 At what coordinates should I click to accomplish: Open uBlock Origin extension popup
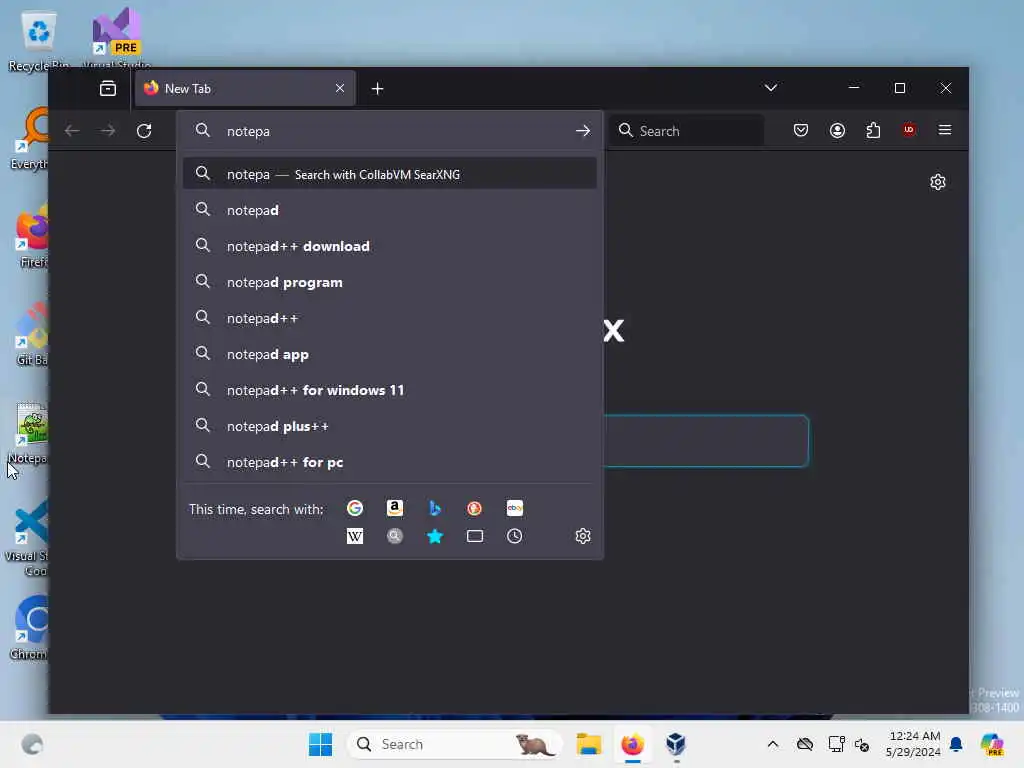pyautogui.click(x=908, y=130)
